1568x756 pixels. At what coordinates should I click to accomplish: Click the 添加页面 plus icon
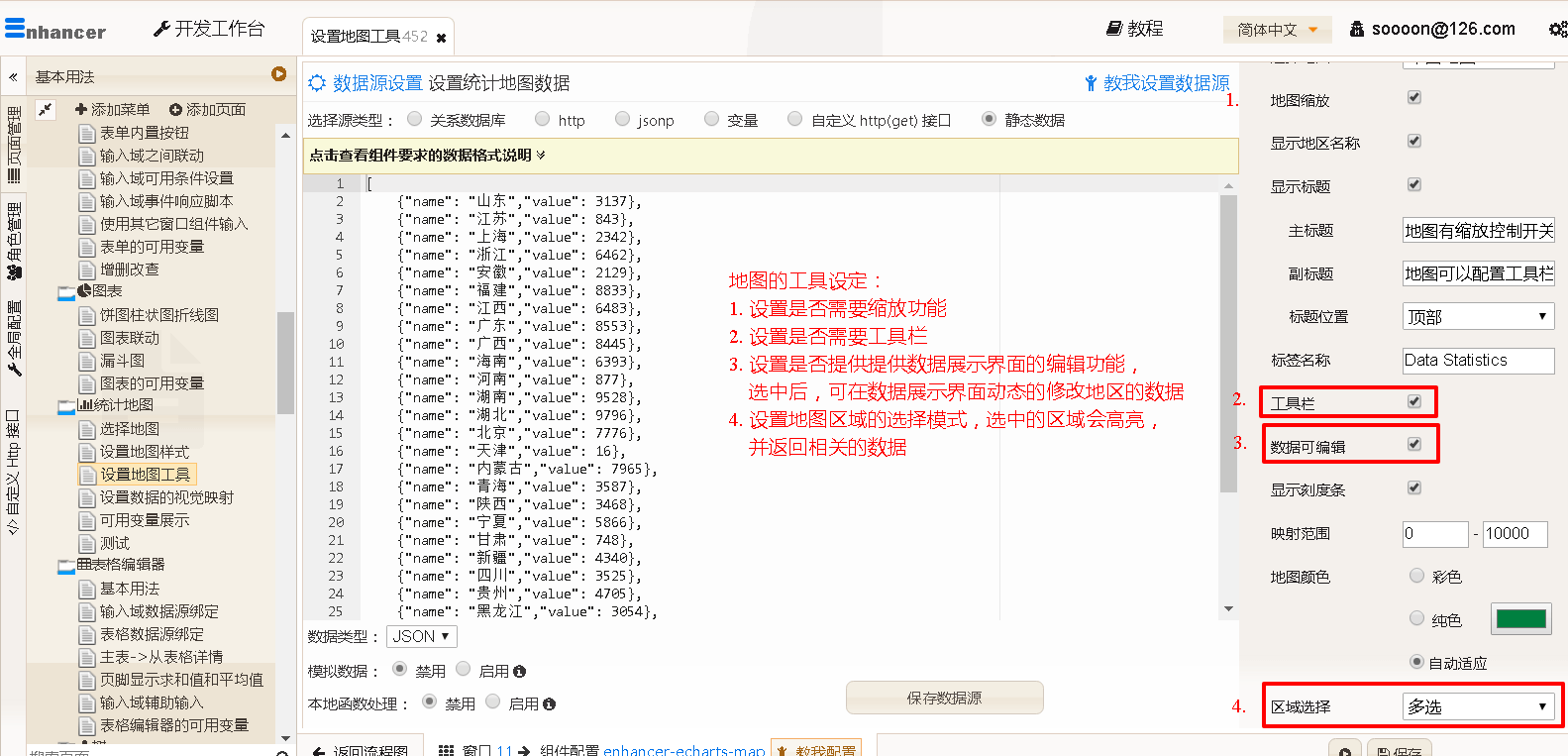click(175, 110)
